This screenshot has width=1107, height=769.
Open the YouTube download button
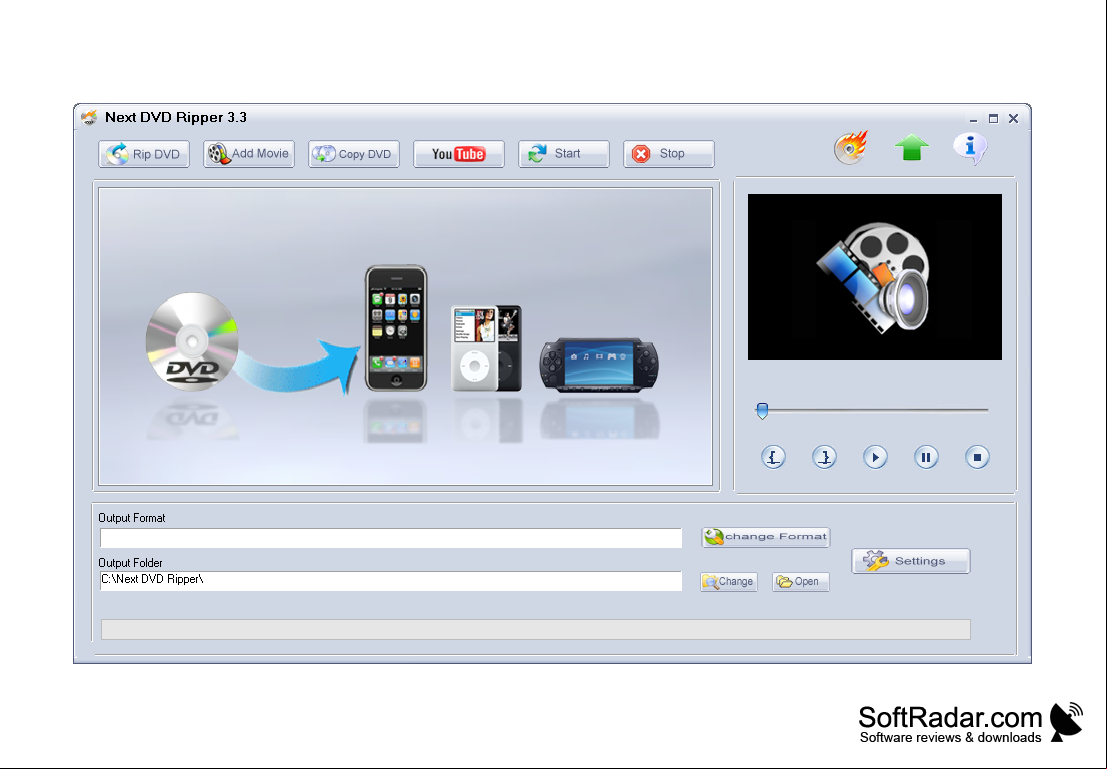tap(459, 154)
